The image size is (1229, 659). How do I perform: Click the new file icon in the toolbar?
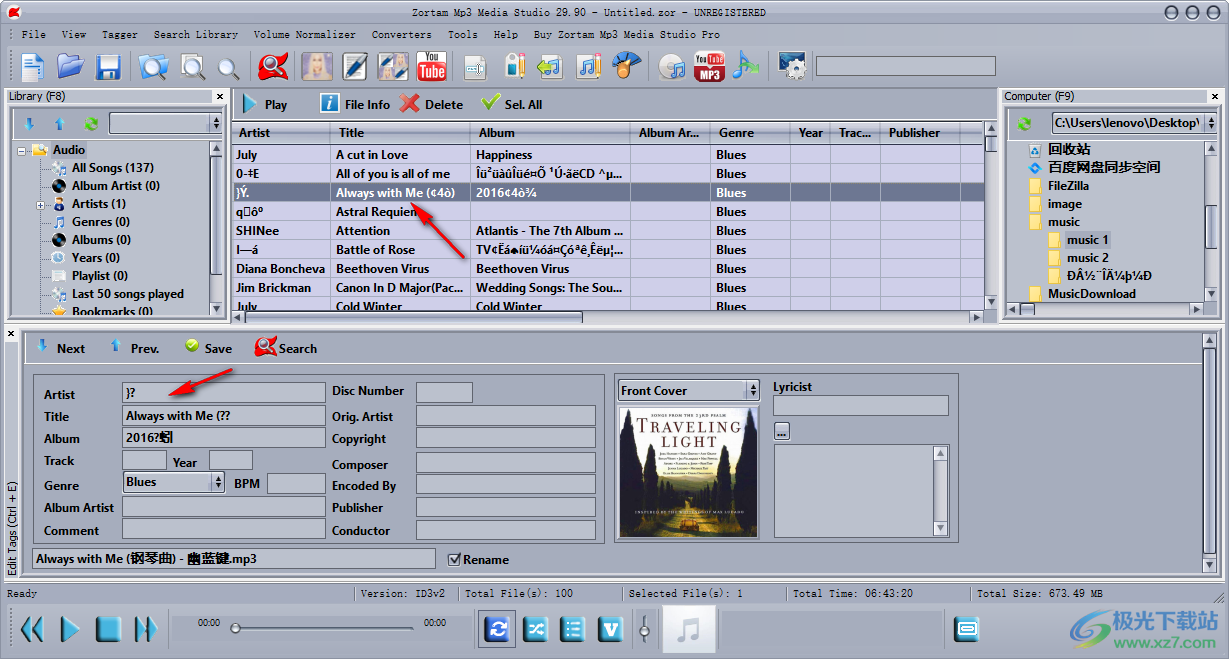(x=33, y=67)
